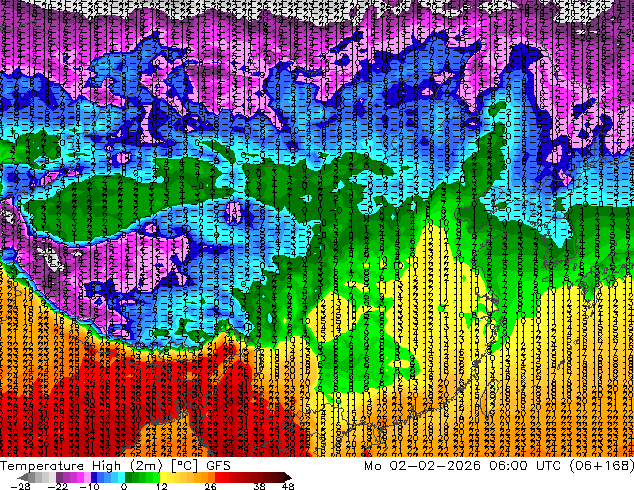634x490 pixels.
Task: Click the legend value "12"
Action: [x=162, y=486]
